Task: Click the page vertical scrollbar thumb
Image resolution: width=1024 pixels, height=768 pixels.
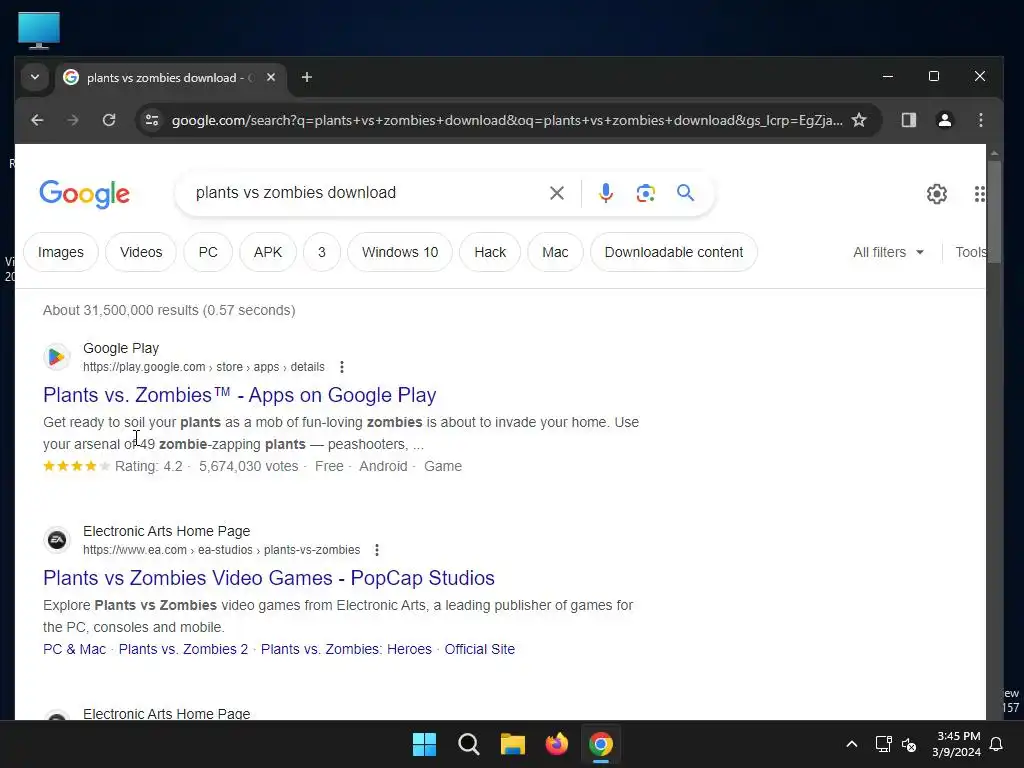Action: click(x=994, y=212)
